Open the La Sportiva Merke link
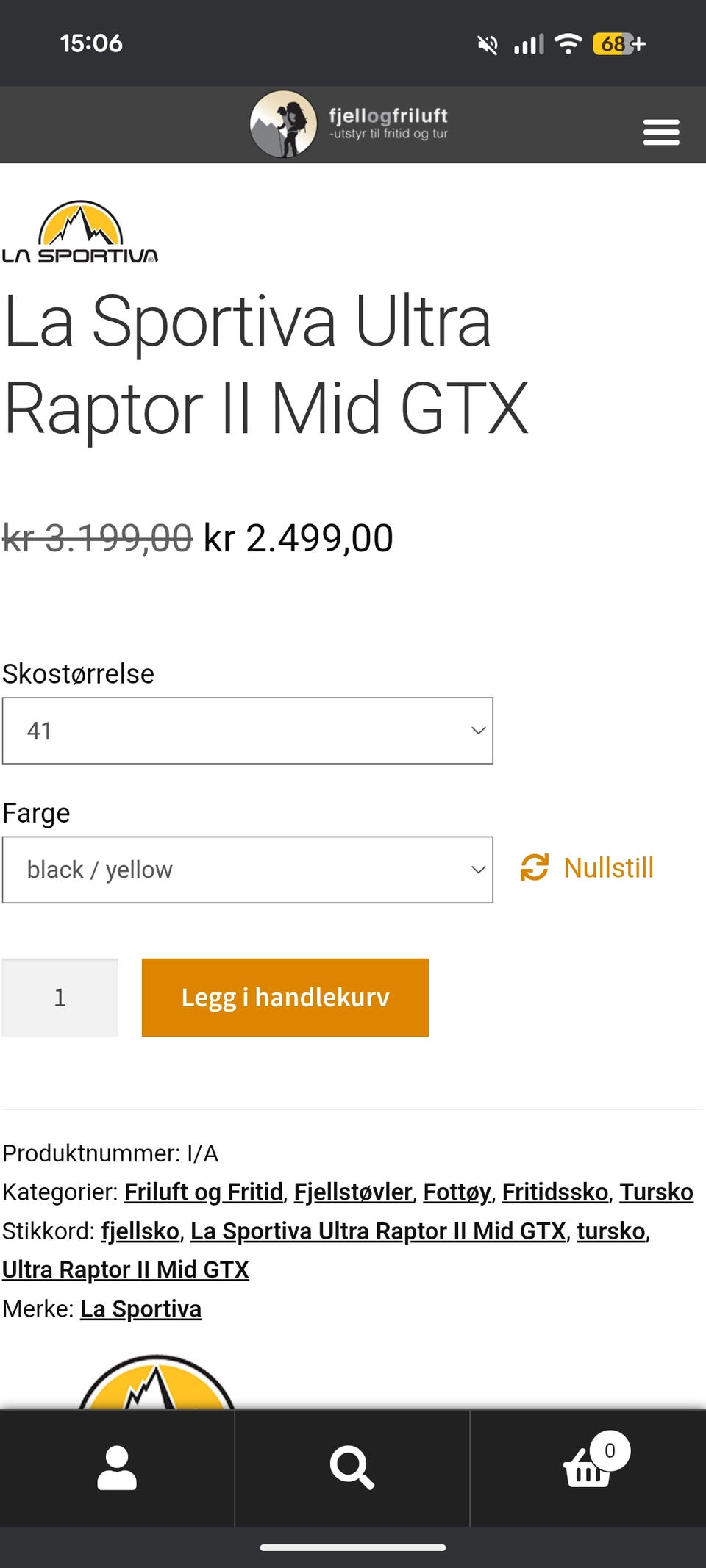 pyautogui.click(x=140, y=1309)
